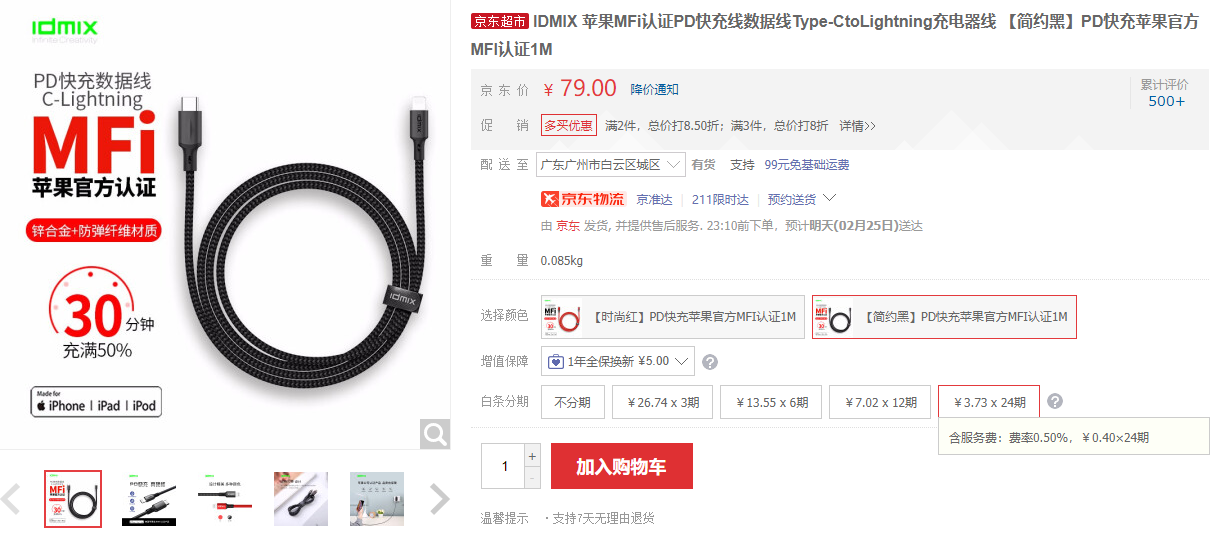
Task: Click the magnifier zoom icon on product image
Action: 435,433
